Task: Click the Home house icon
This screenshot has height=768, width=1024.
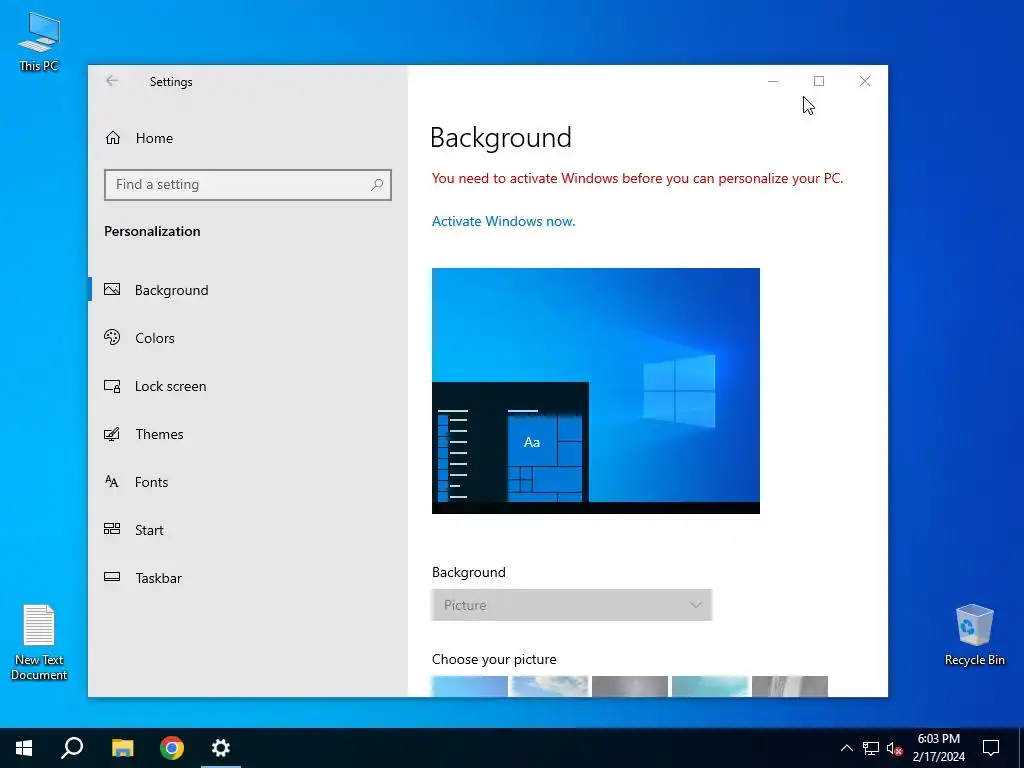Action: tap(113, 138)
